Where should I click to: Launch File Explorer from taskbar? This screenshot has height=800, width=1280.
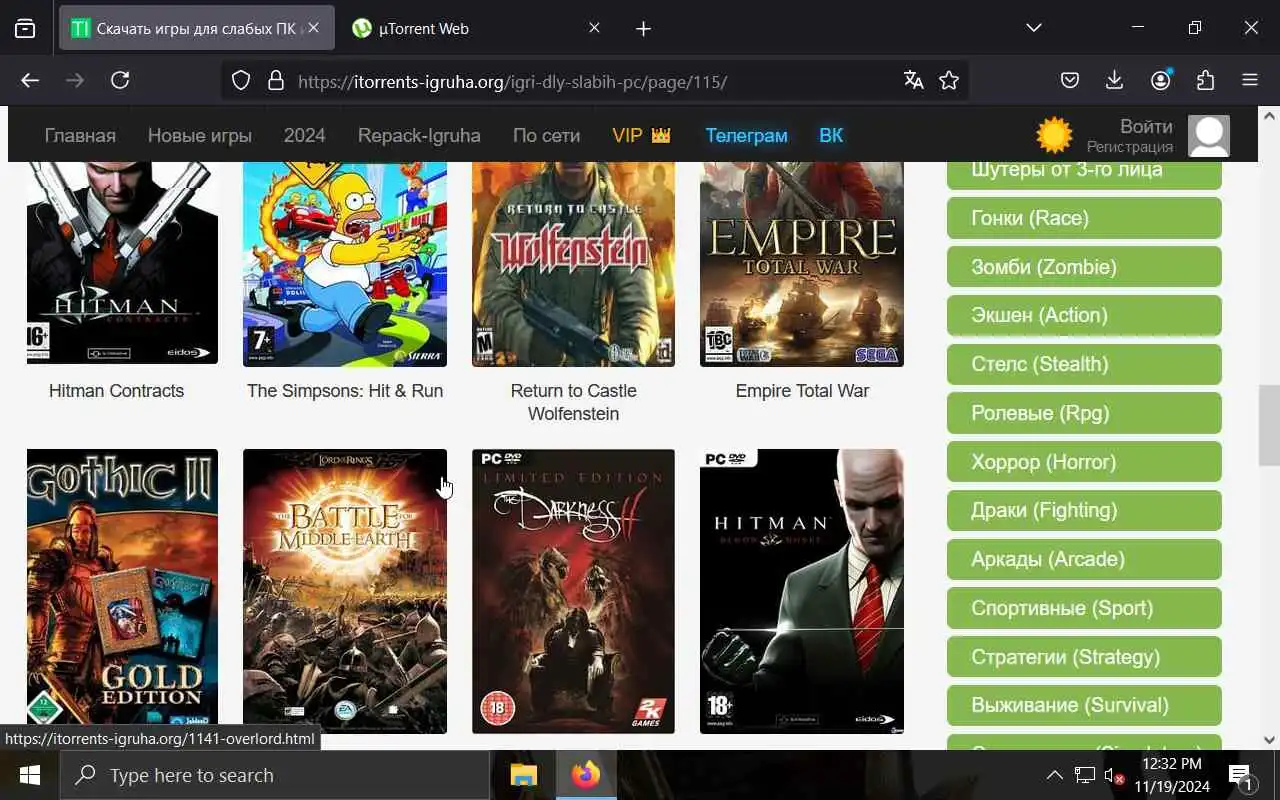(524, 775)
